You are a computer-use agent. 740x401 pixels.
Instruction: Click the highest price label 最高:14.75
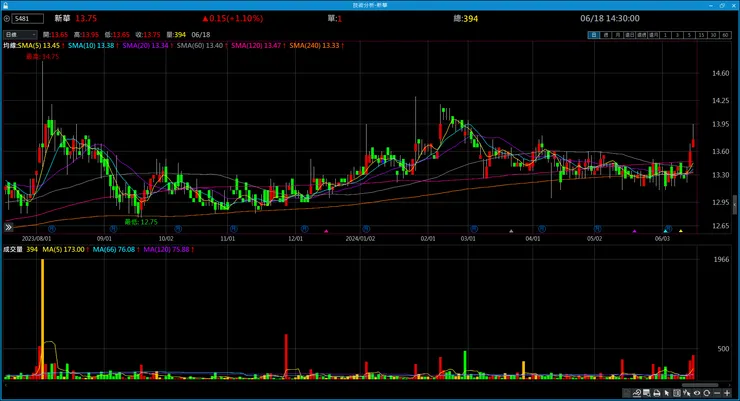42,57
